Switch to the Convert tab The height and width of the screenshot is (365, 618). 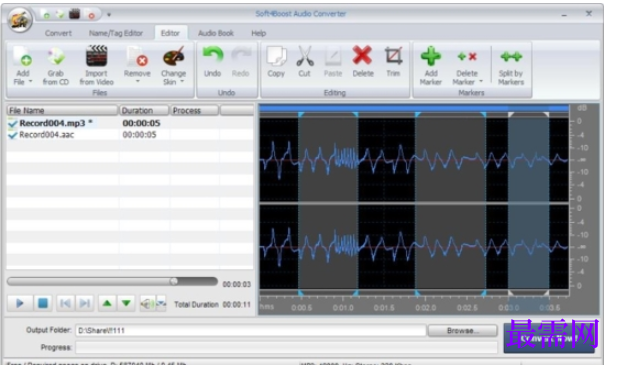(58, 33)
